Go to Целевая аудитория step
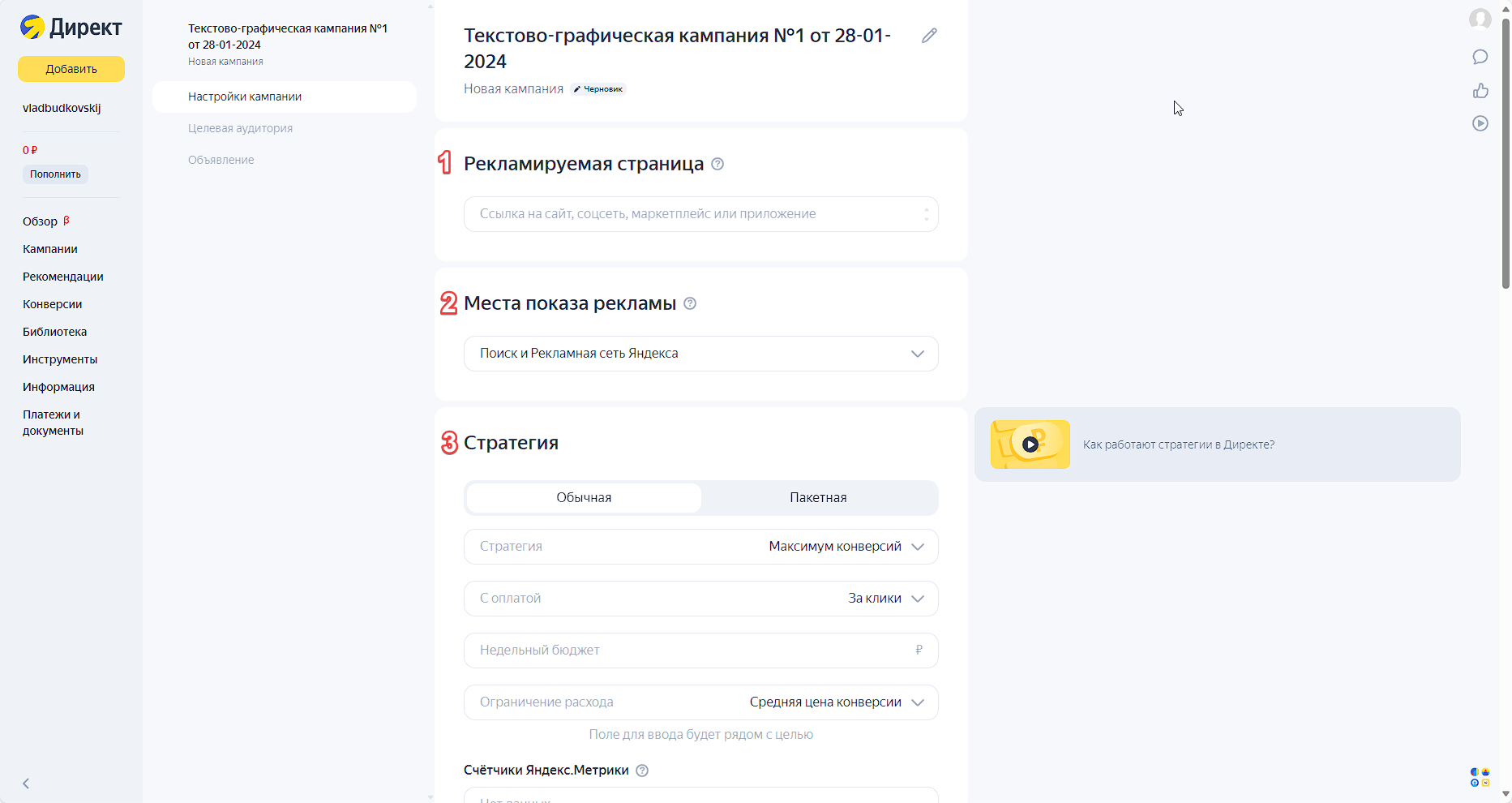This screenshot has height=803, width=1512. (241, 128)
